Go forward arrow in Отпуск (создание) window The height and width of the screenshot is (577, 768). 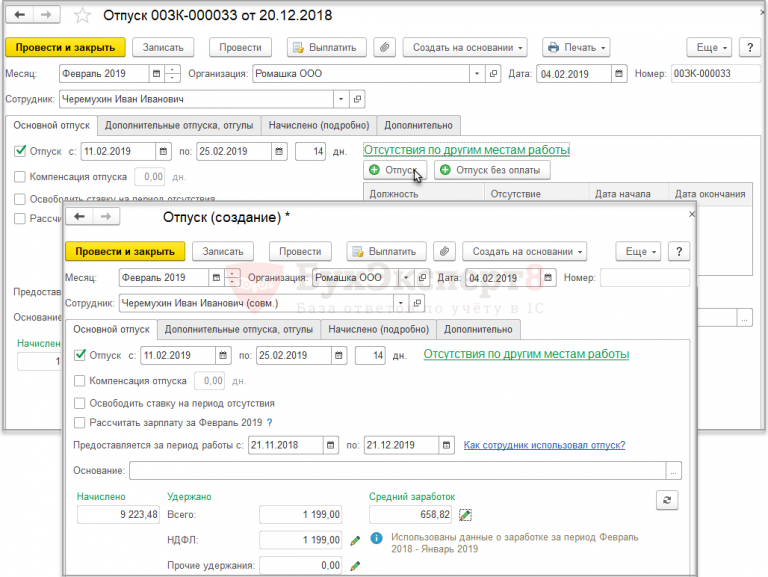tap(106, 216)
